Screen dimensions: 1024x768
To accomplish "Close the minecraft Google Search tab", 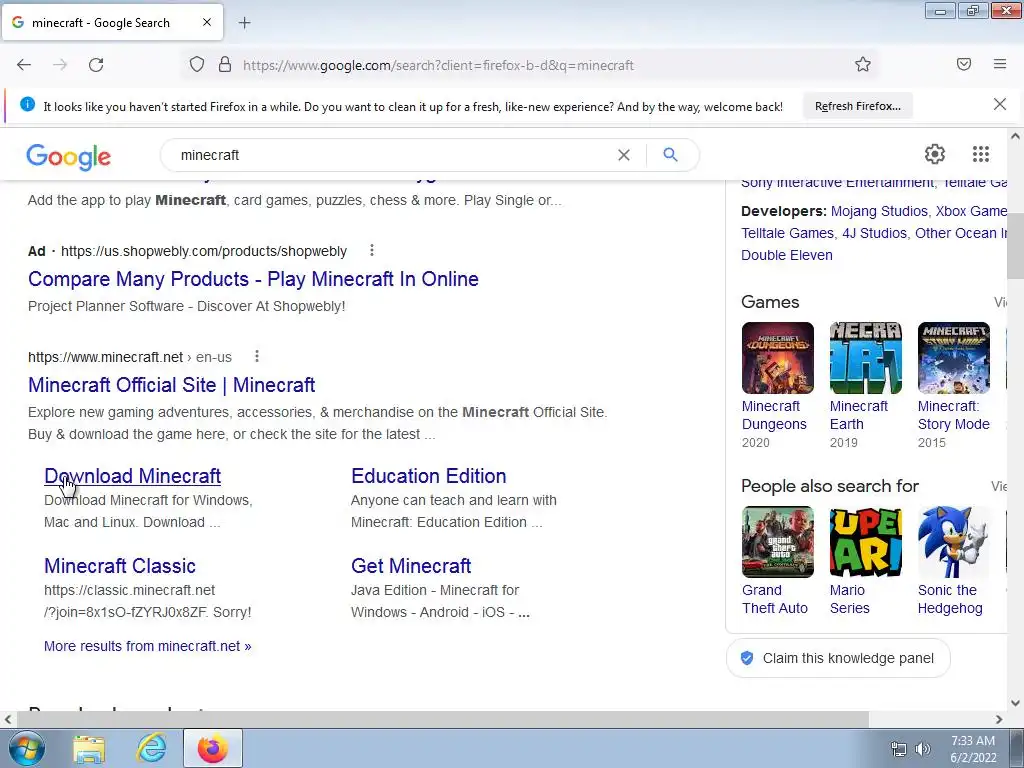I will tap(207, 22).
